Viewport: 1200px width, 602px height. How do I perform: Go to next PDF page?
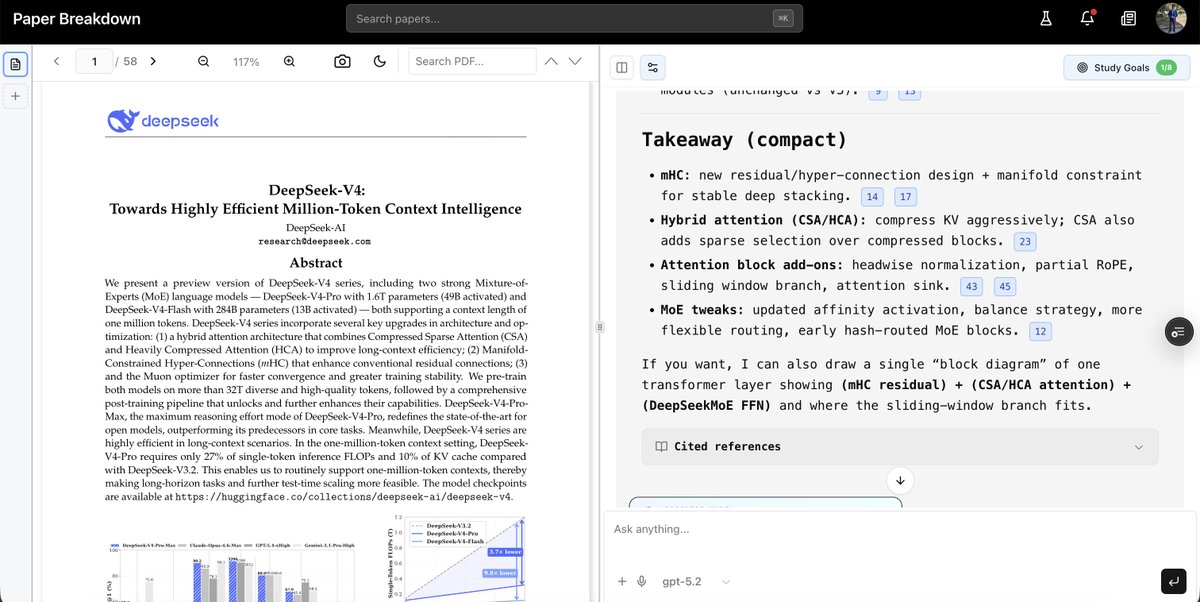point(153,61)
